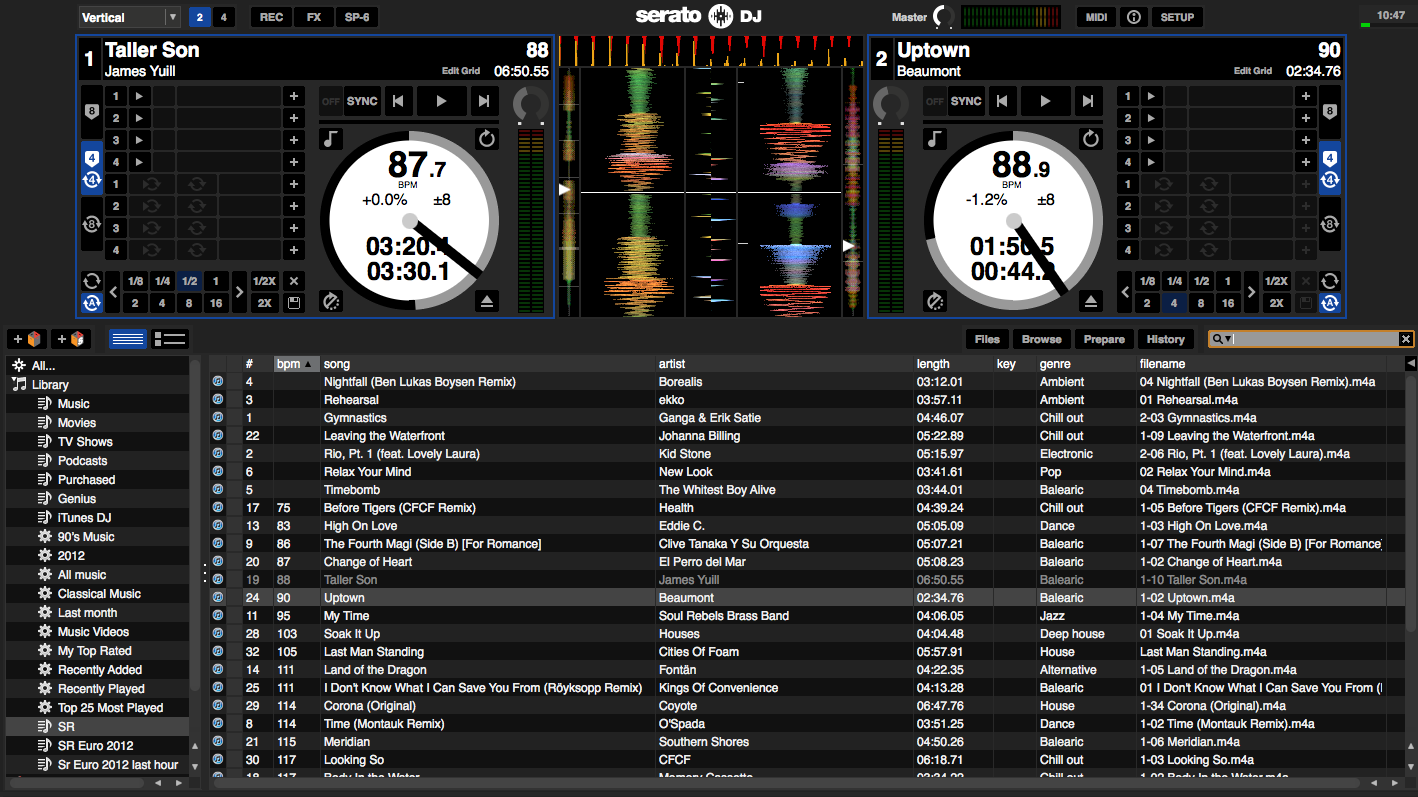Toggle auto-loop on deck 2
The image size is (1418, 797).
1330,303
